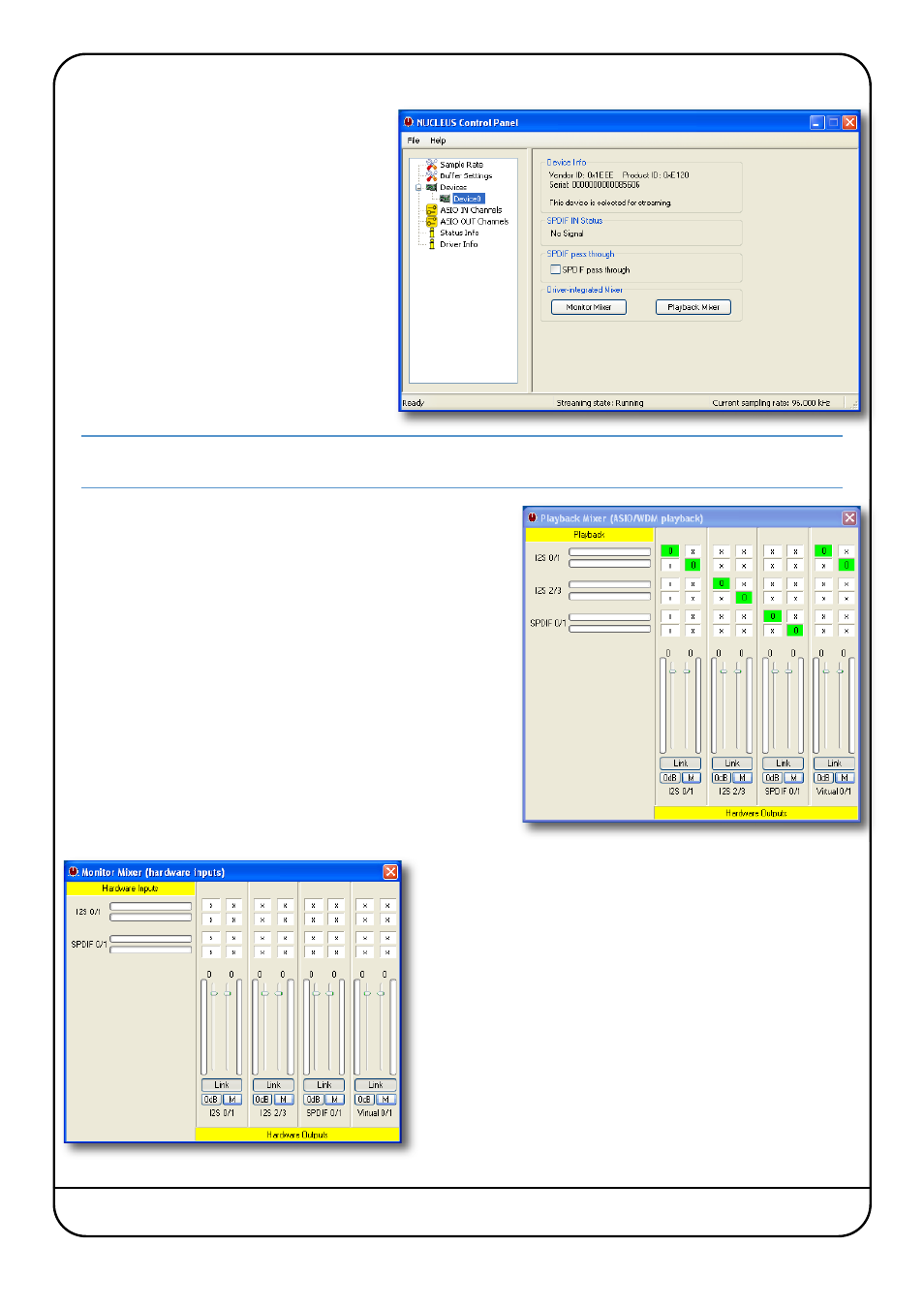
Task: Click left fader of Monitor Mixer I2S 2/3
Action: (264, 993)
